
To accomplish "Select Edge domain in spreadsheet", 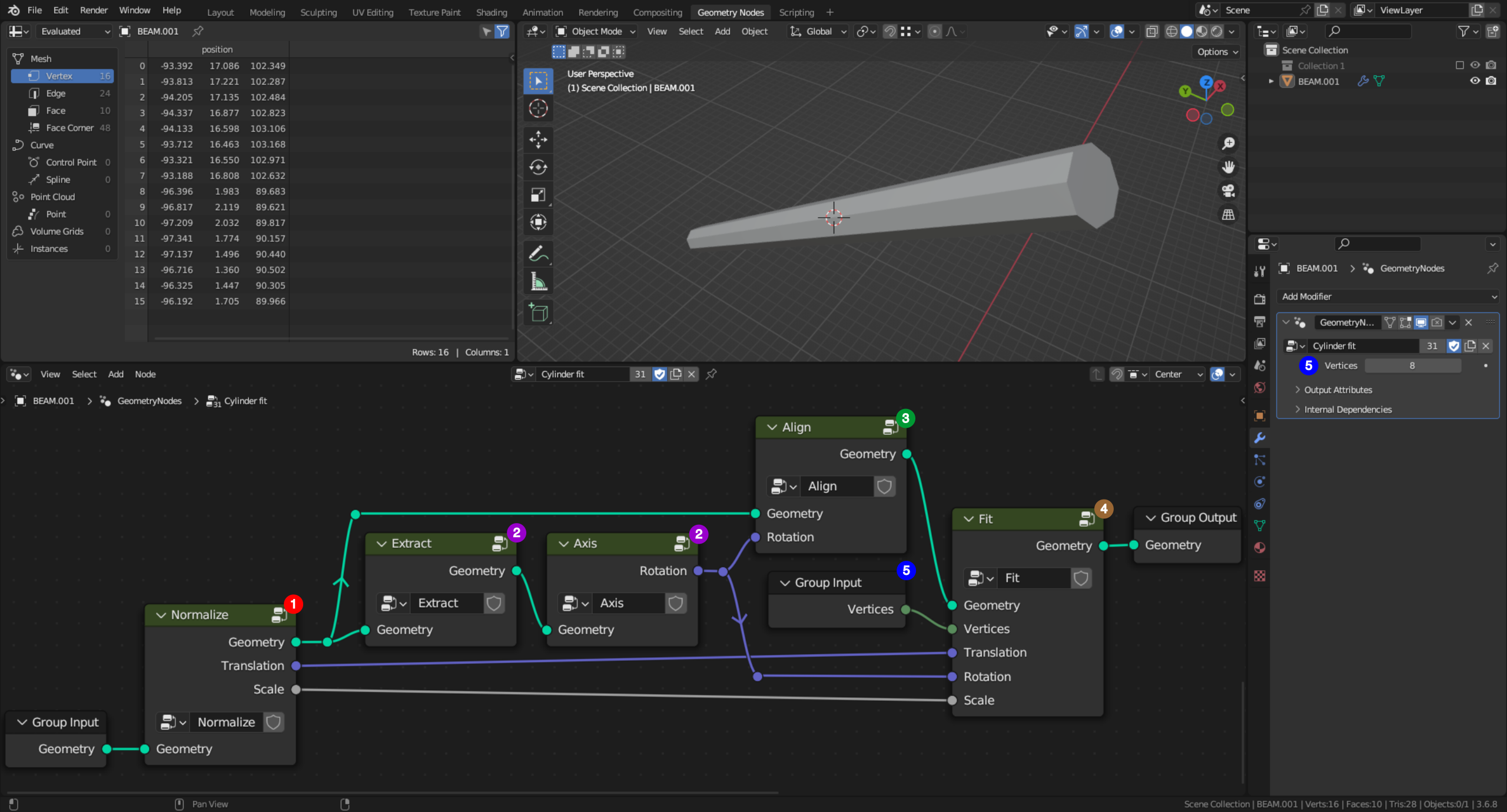I will click(62, 93).
